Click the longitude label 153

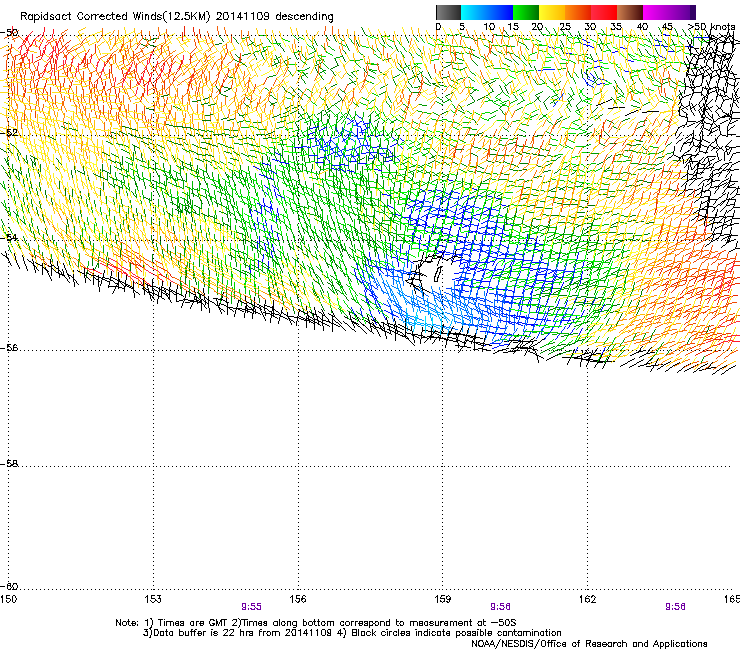pos(153,599)
